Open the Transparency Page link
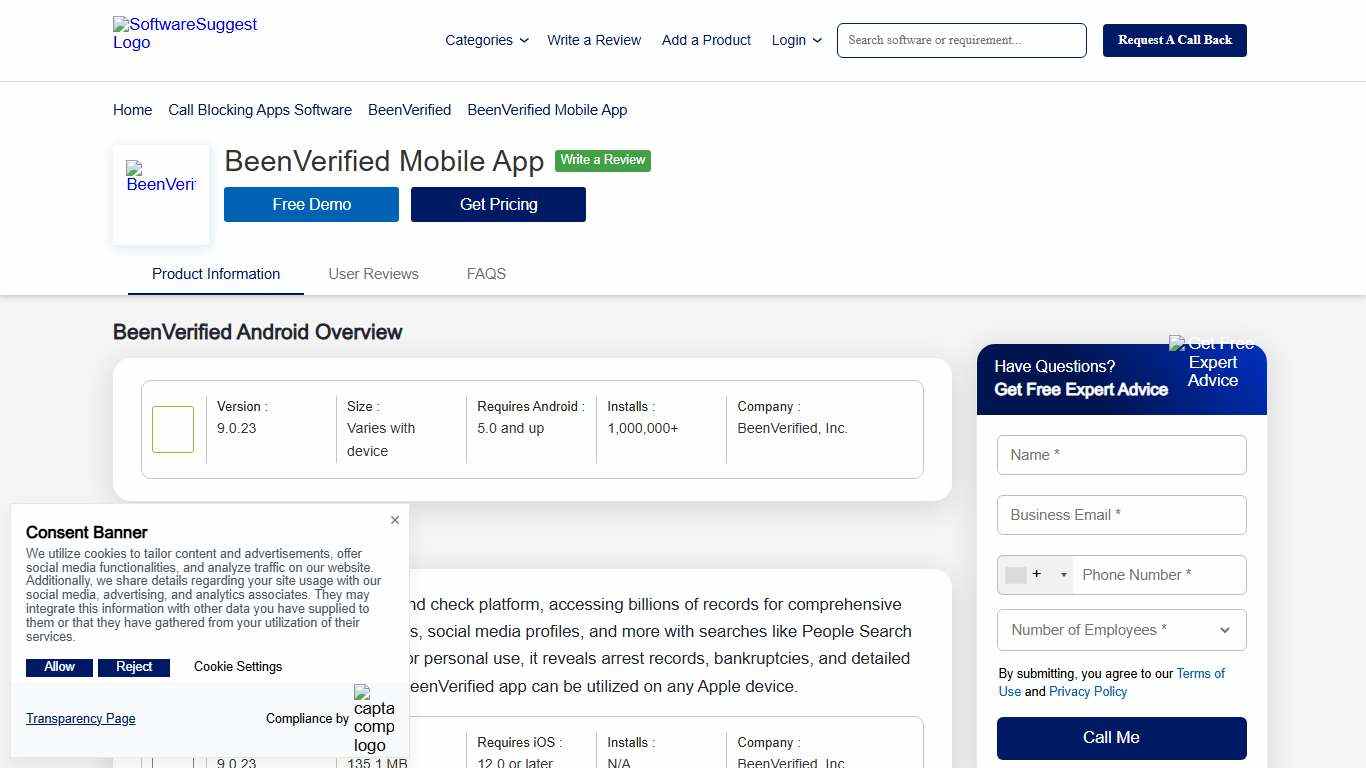1366x768 pixels. (x=80, y=718)
